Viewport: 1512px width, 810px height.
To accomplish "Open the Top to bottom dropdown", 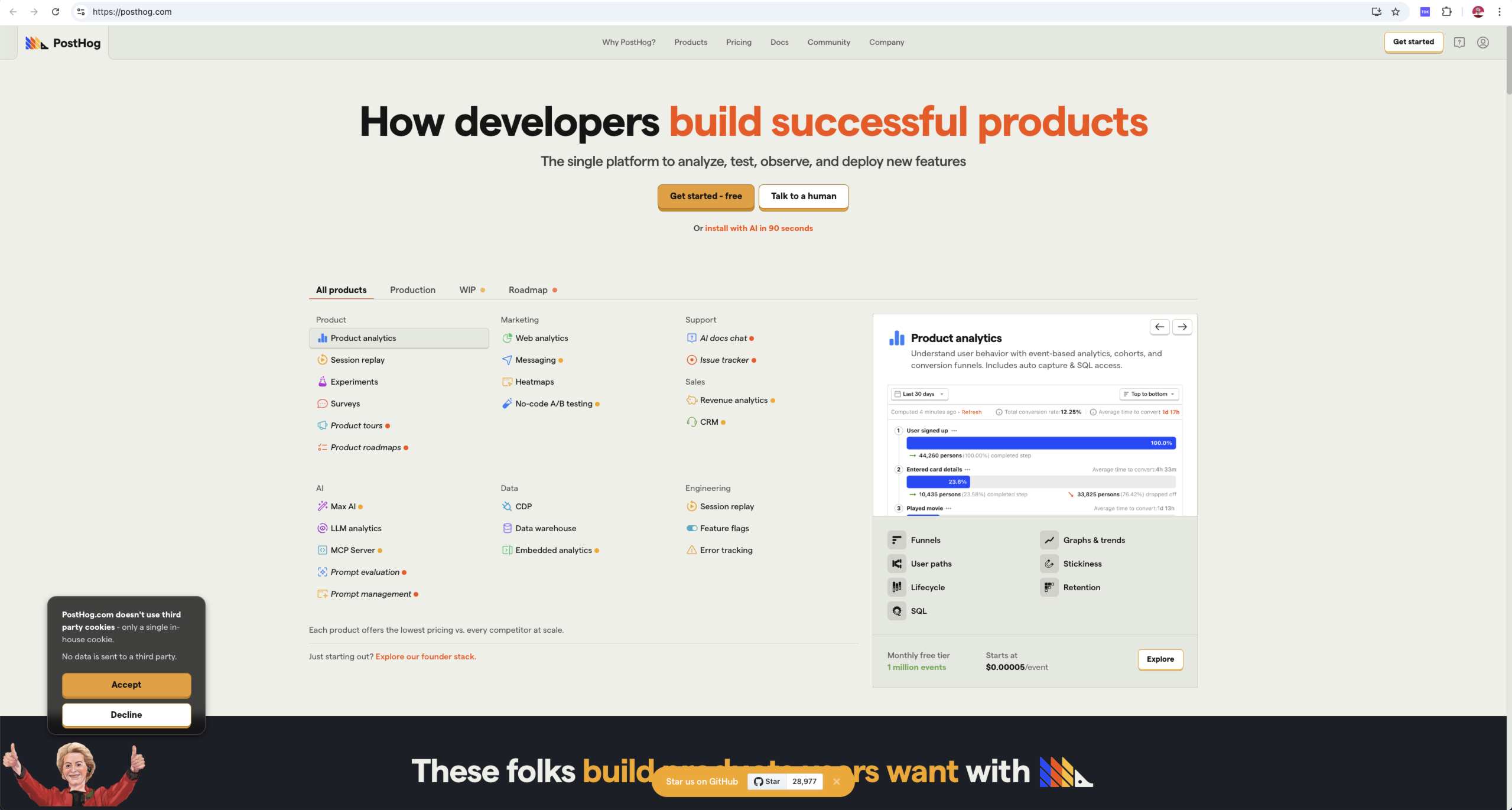I will tap(1149, 394).
